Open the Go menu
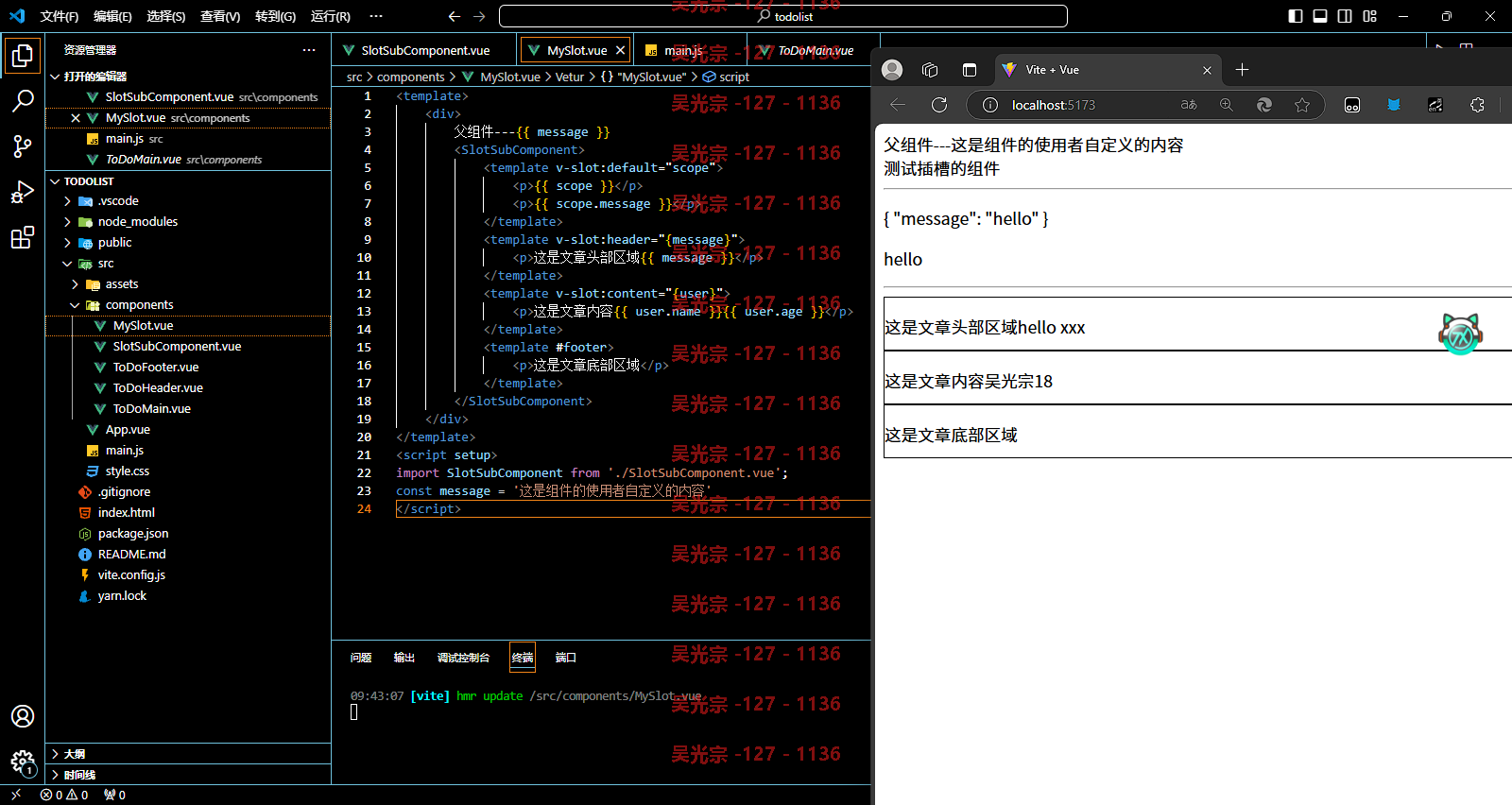 click(276, 16)
